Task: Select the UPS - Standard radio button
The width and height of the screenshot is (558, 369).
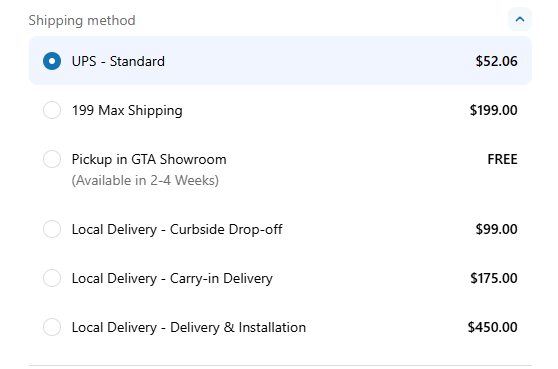Action: click(52, 61)
